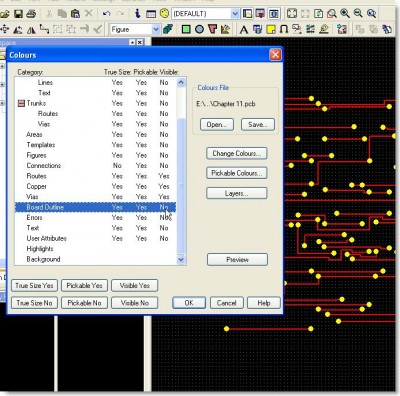
Task: Insert a rectangle with the green square tool
Action: pyautogui.click(x=186, y=30)
